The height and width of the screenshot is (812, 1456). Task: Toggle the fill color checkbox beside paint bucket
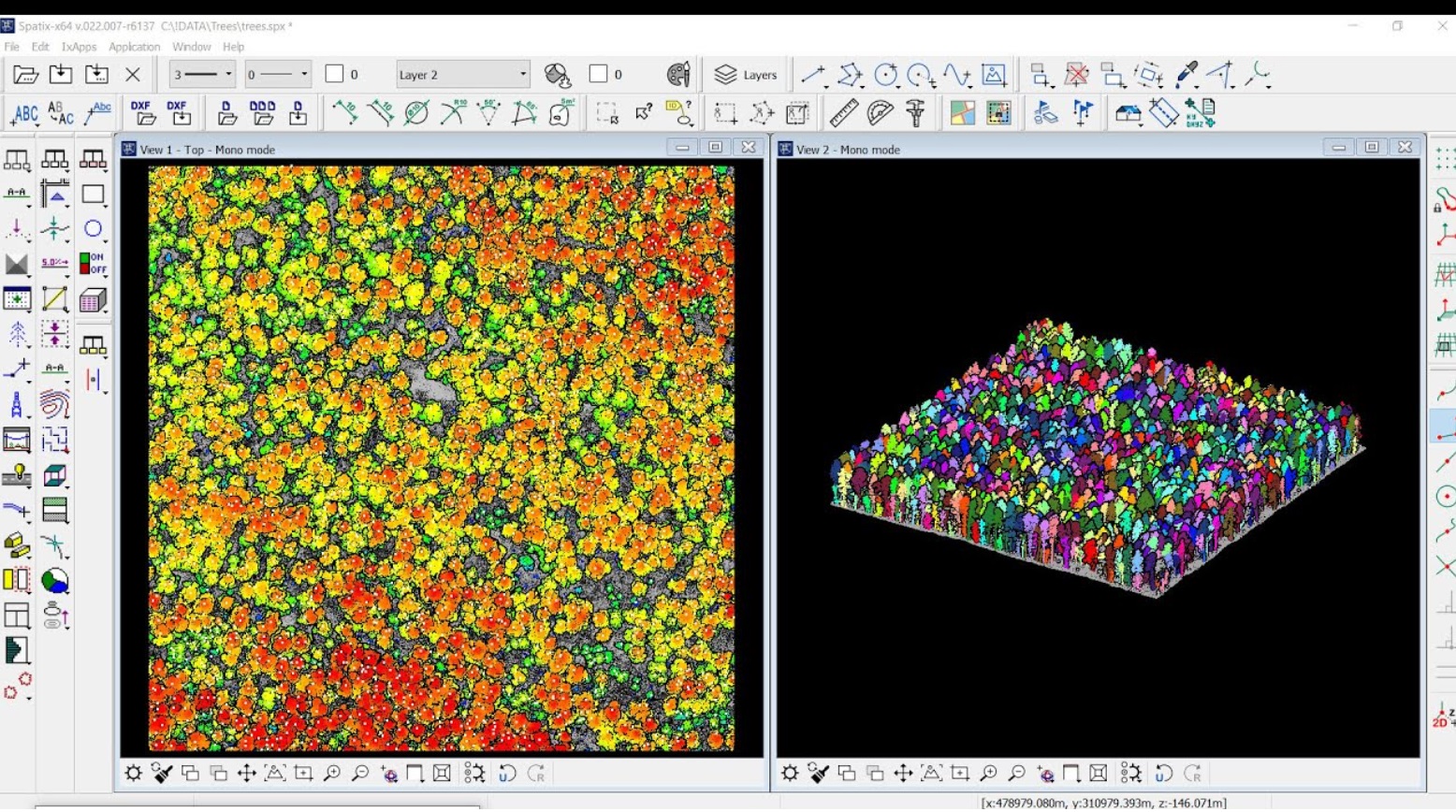point(599,74)
